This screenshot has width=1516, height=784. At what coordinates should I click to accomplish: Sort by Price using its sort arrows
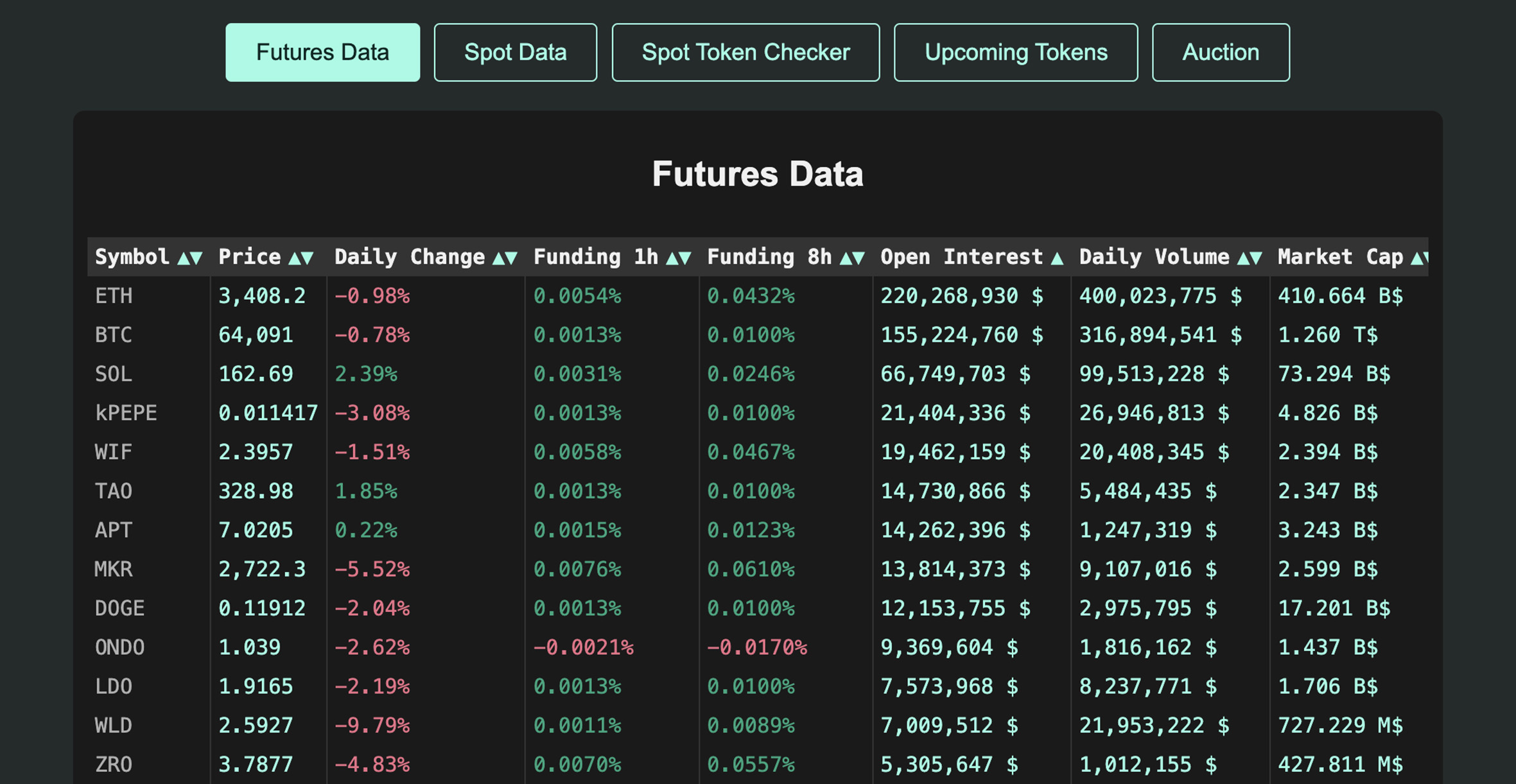tap(301, 258)
